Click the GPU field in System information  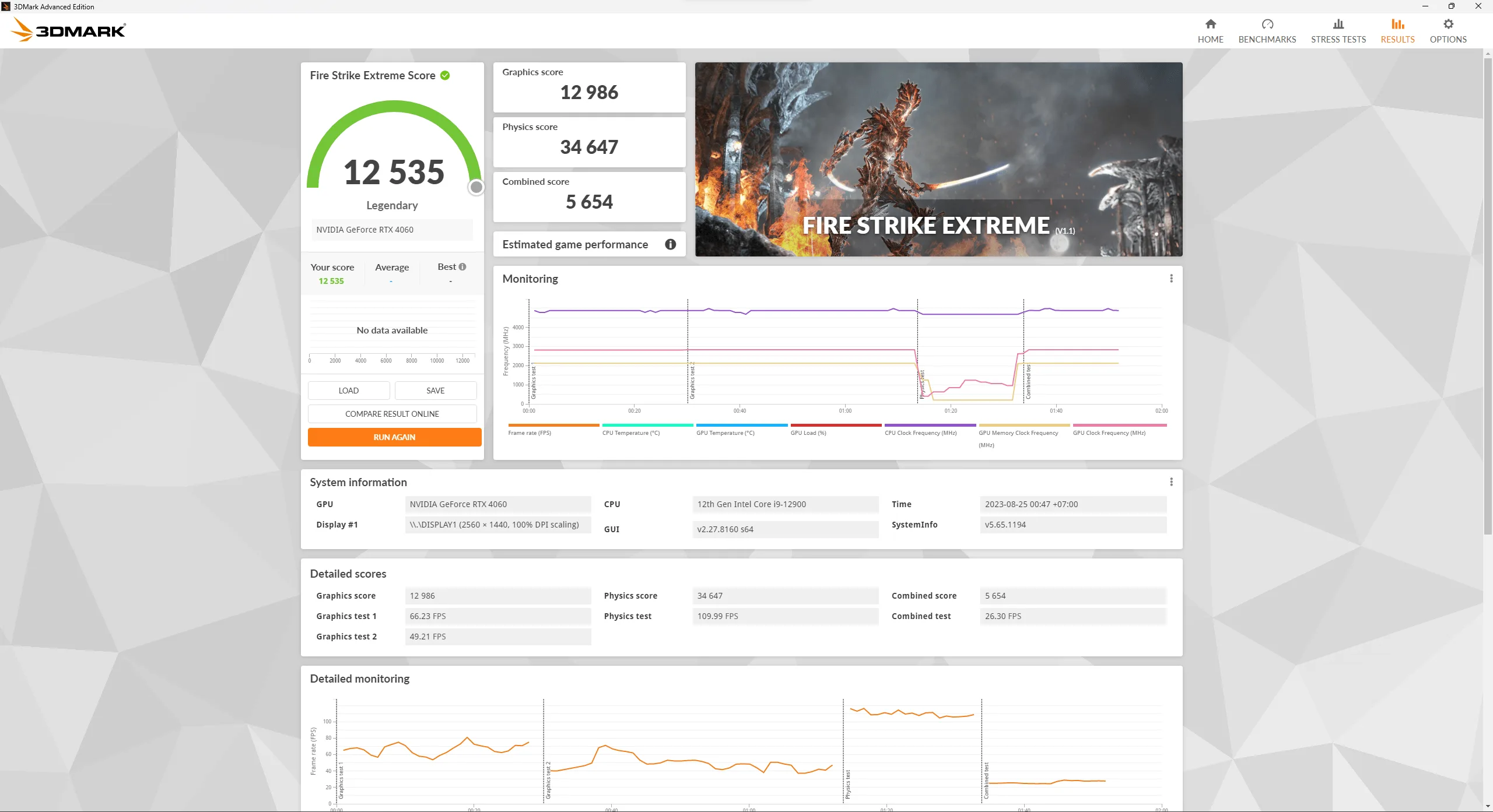pos(498,504)
